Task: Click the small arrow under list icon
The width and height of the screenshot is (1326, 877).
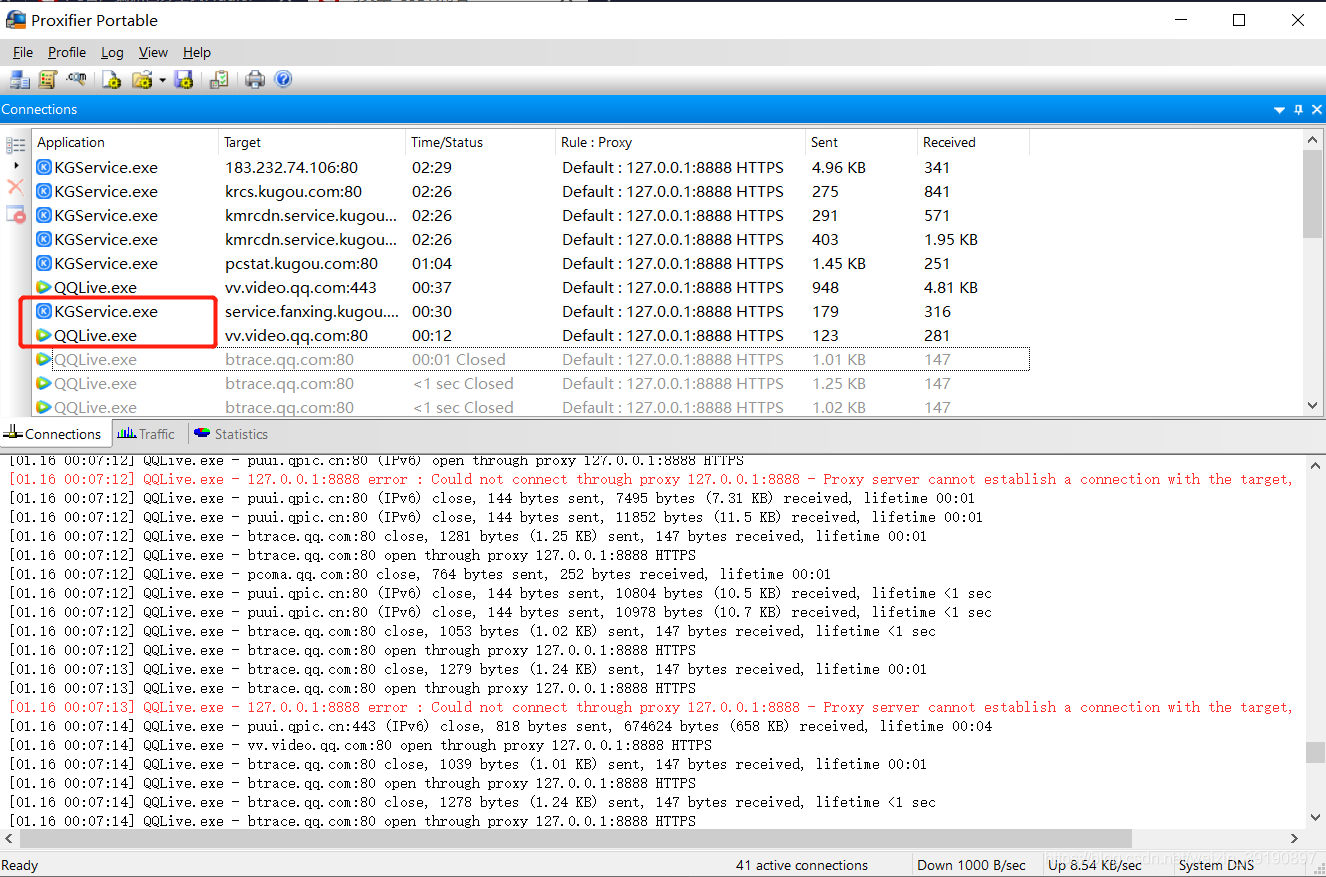Action: (x=16, y=166)
